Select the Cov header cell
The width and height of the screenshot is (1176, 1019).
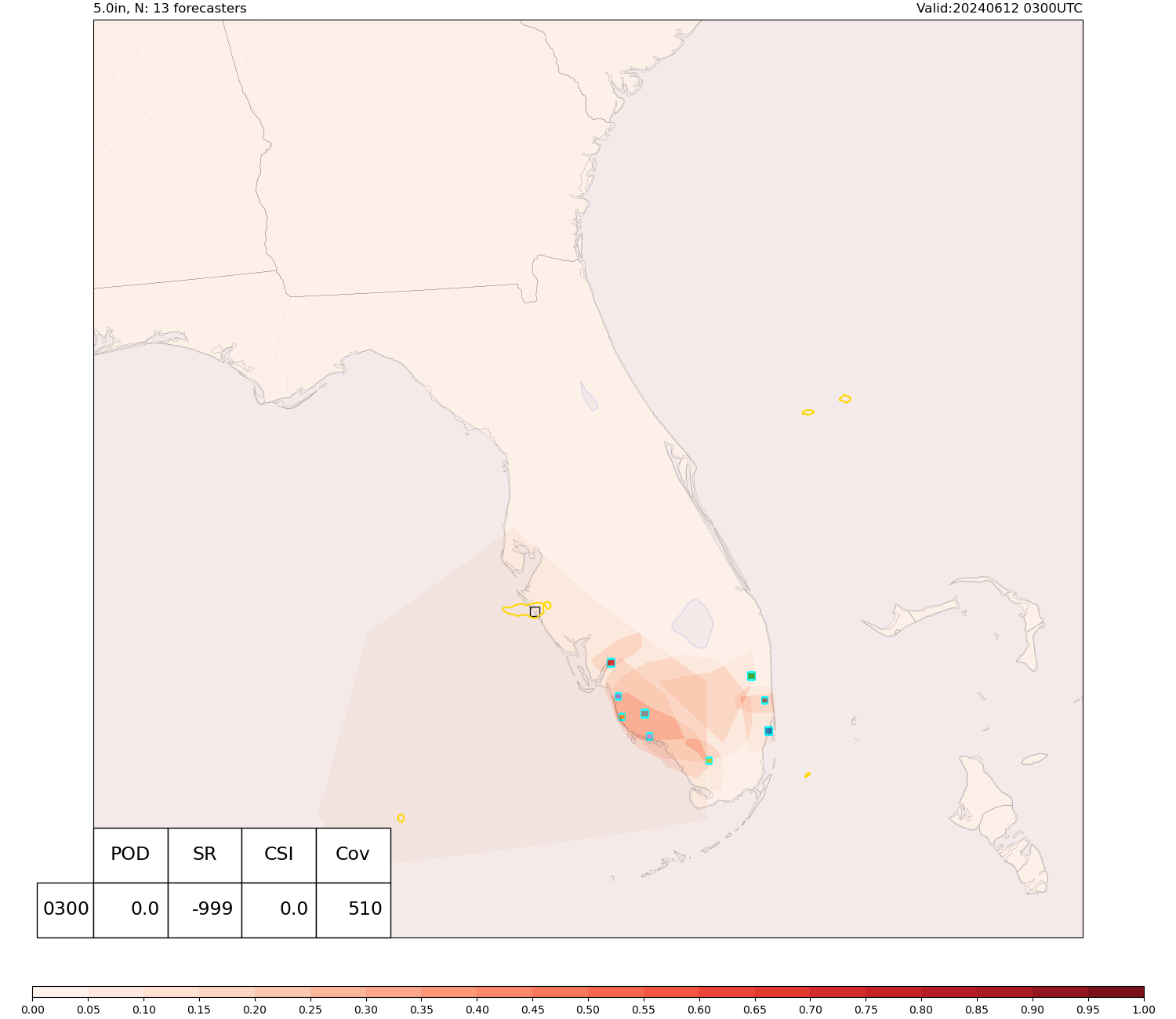tap(353, 855)
